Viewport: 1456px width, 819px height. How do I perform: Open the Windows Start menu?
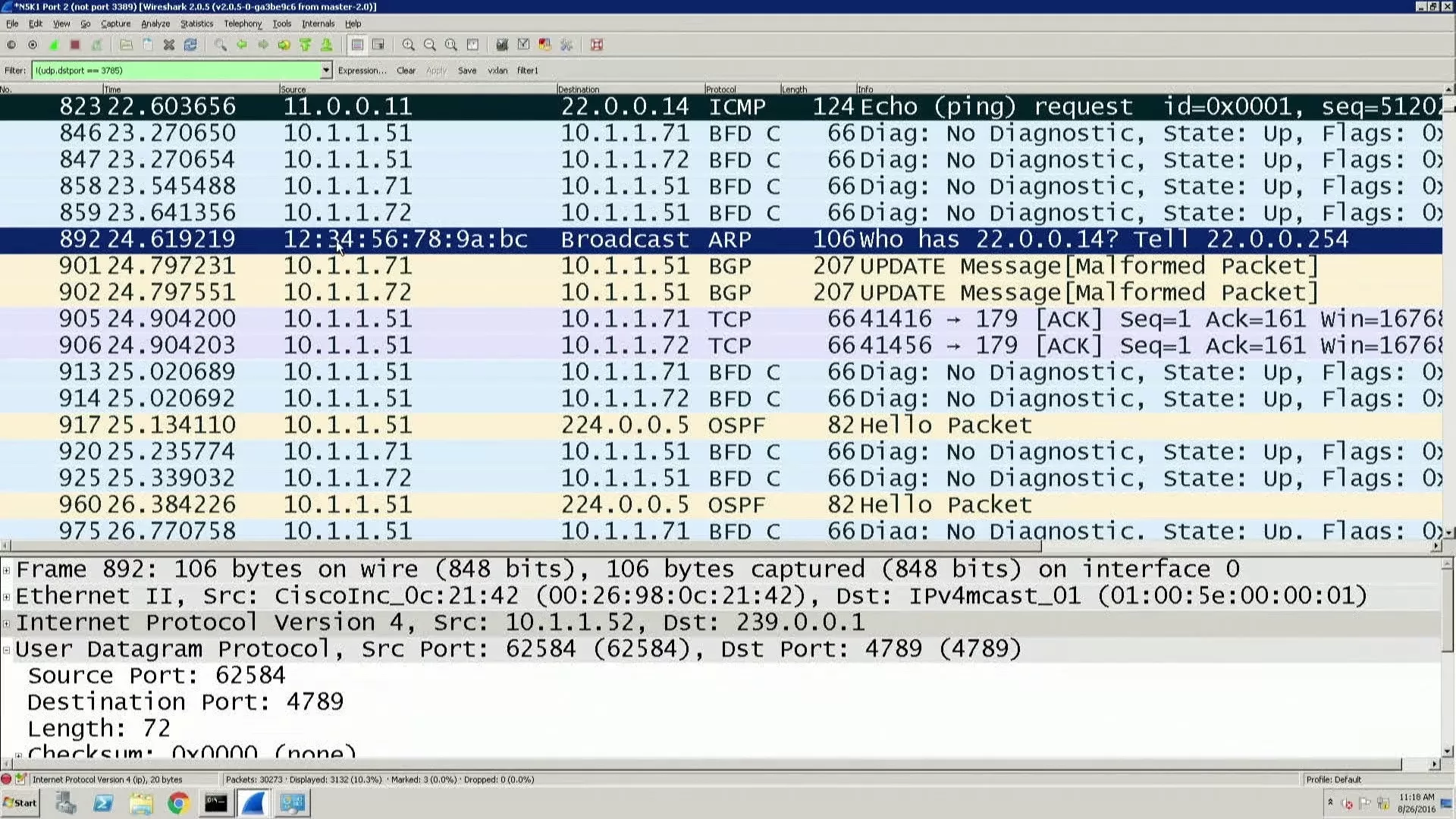tap(20, 803)
